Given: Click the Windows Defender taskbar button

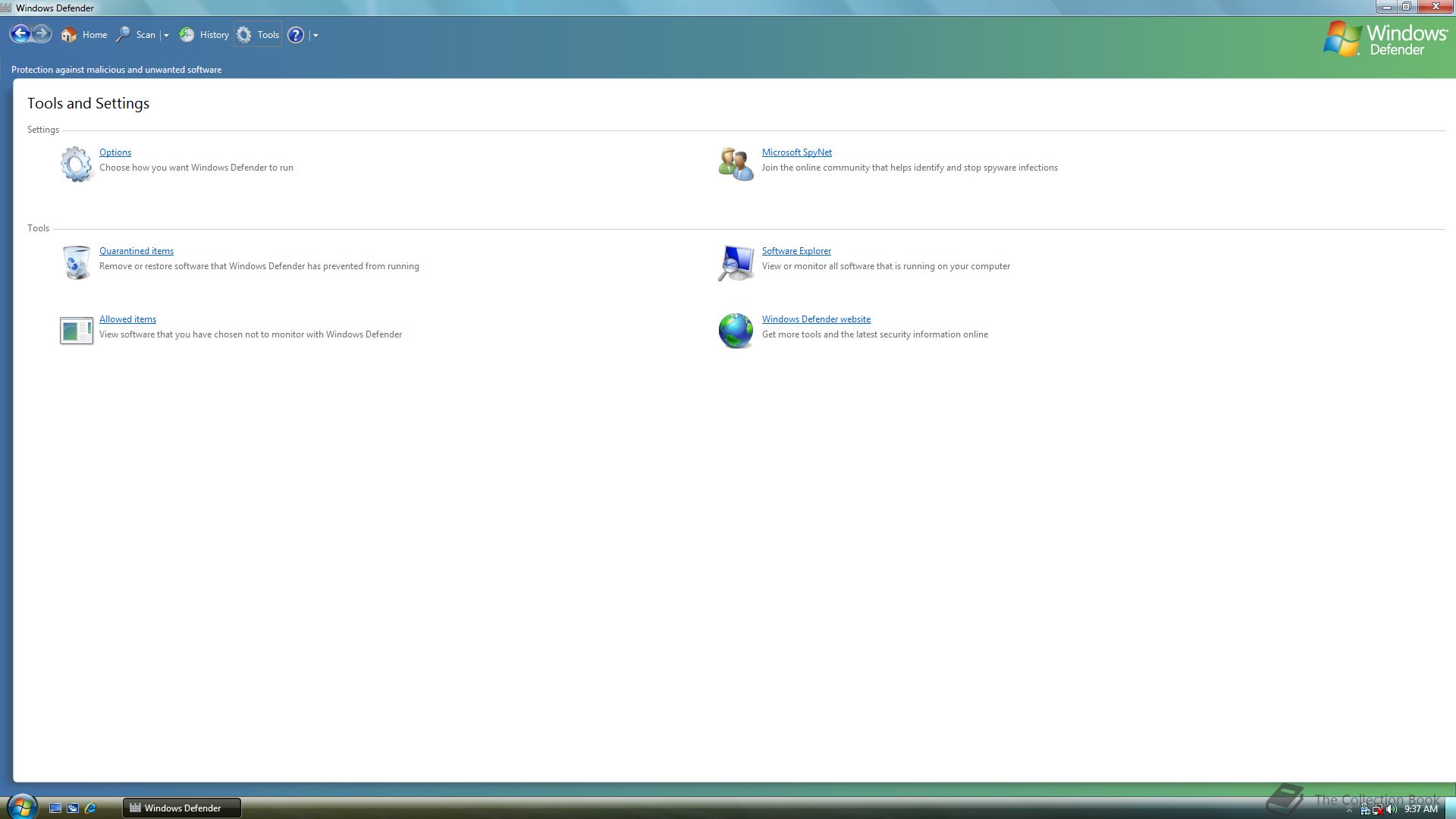Looking at the screenshot, I should pyautogui.click(x=182, y=808).
